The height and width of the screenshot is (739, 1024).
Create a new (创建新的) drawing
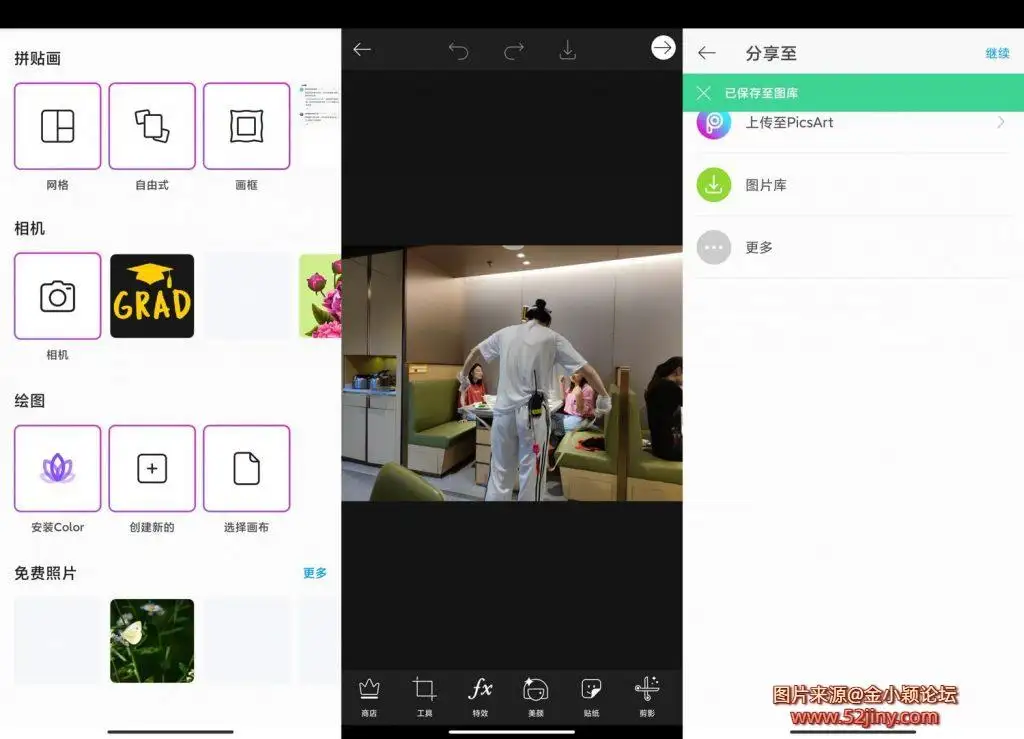click(x=152, y=468)
